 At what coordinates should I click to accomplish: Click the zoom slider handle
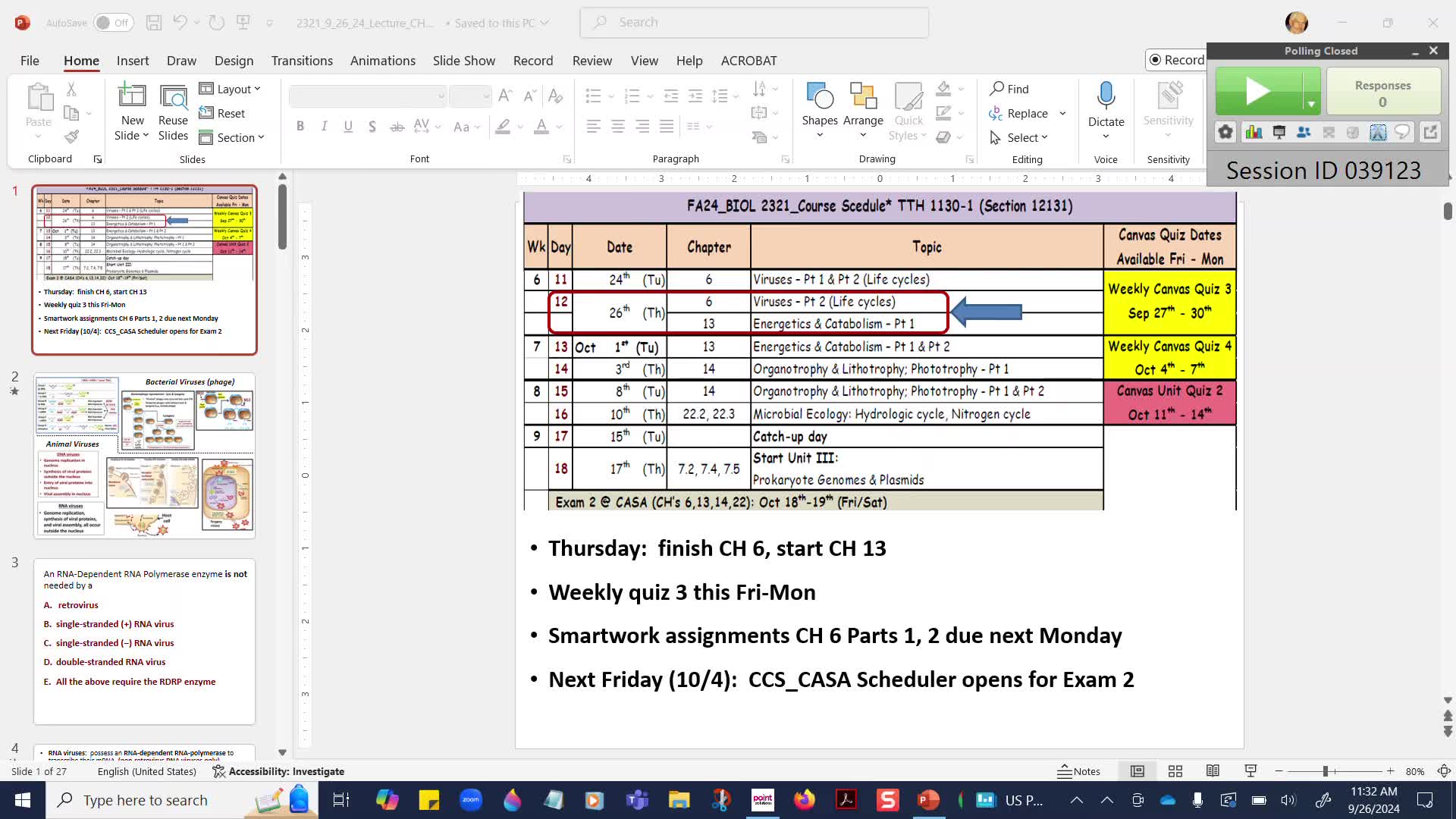click(1326, 771)
